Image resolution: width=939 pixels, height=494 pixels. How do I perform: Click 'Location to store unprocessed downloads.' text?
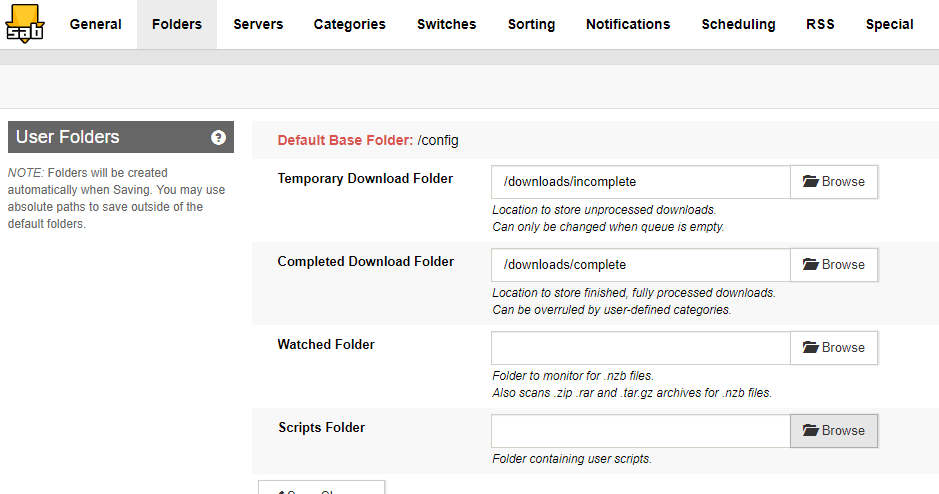604,210
